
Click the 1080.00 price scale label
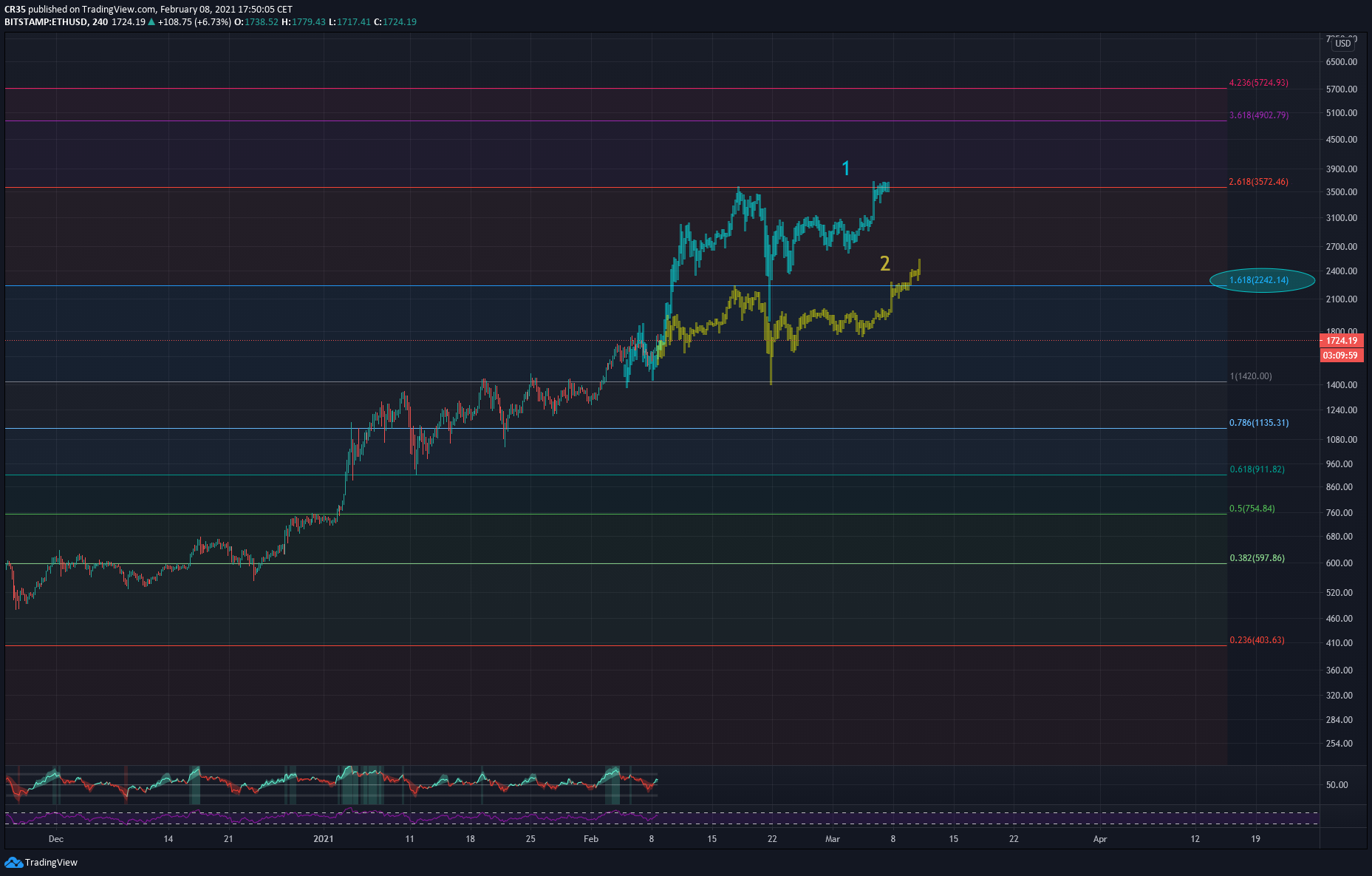pos(1342,440)
